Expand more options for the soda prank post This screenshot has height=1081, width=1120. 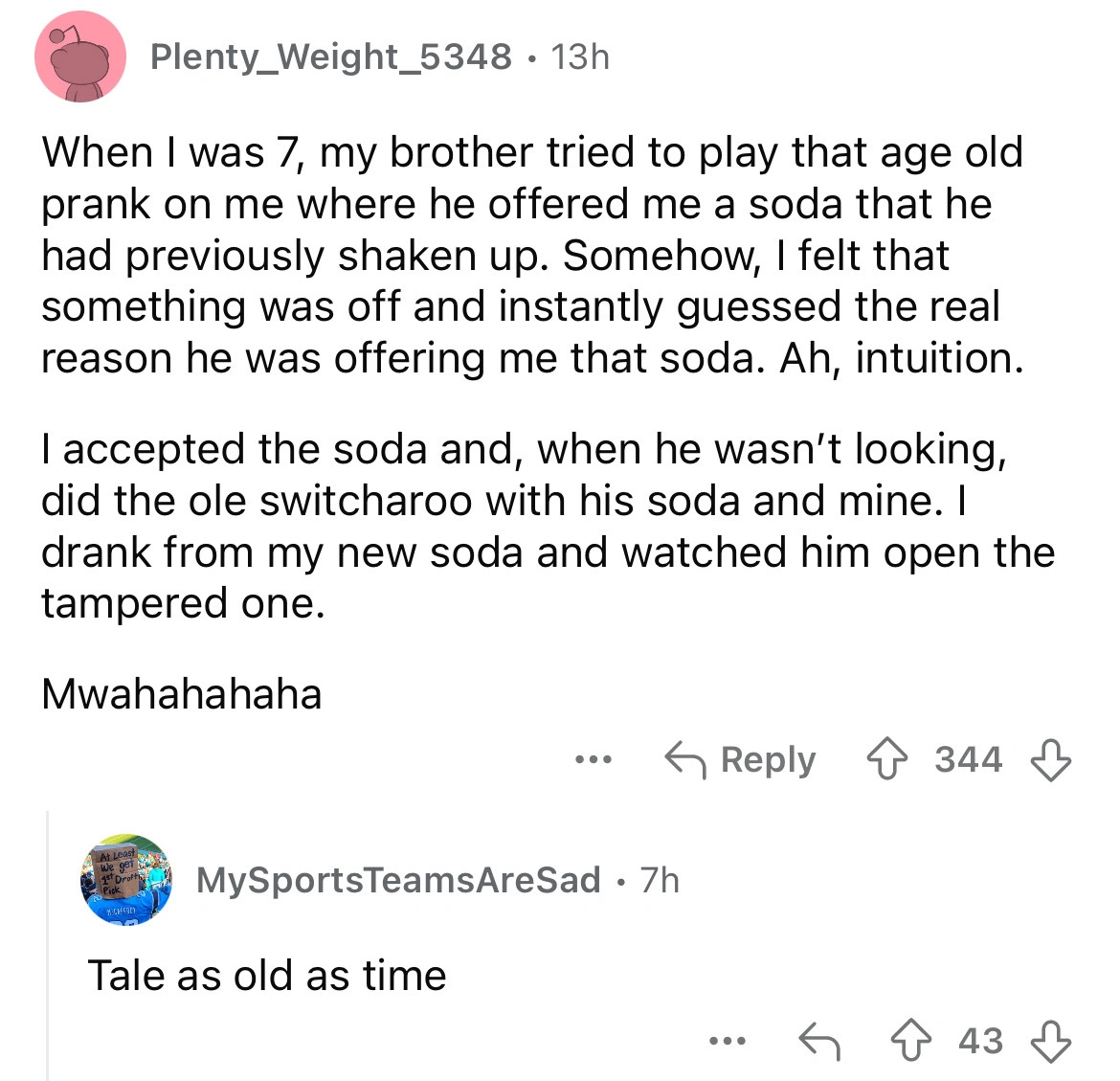[594, 759]
